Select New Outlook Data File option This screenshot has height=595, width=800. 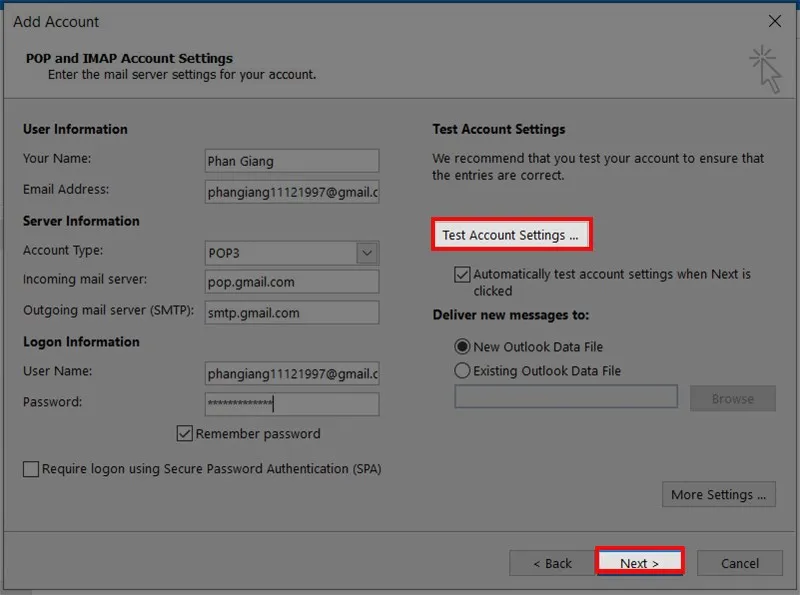(460, 346)
